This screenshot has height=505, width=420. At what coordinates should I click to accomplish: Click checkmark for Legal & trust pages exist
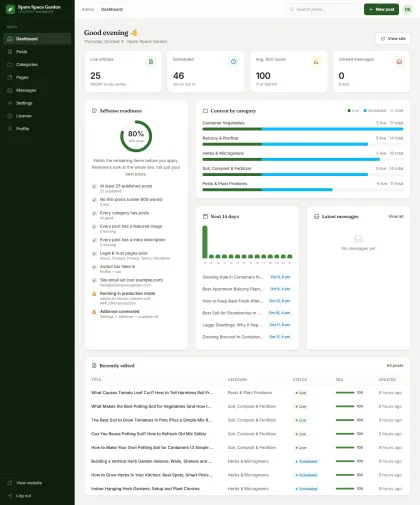(94, 254)
